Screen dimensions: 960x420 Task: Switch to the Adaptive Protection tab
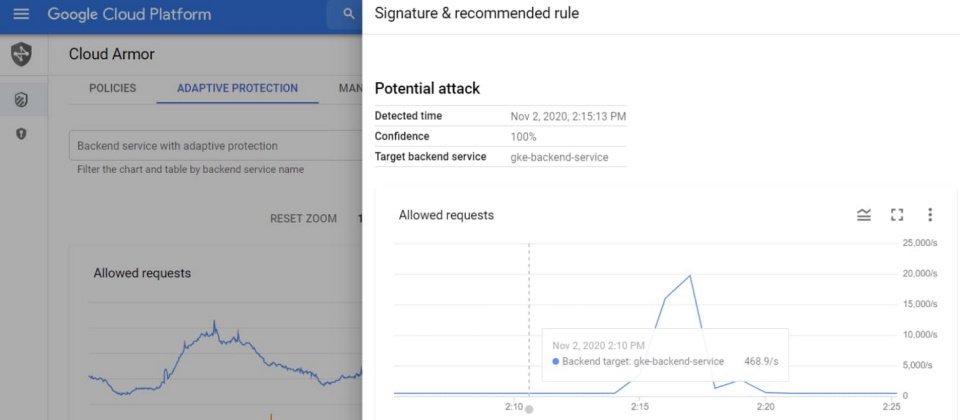238,88
